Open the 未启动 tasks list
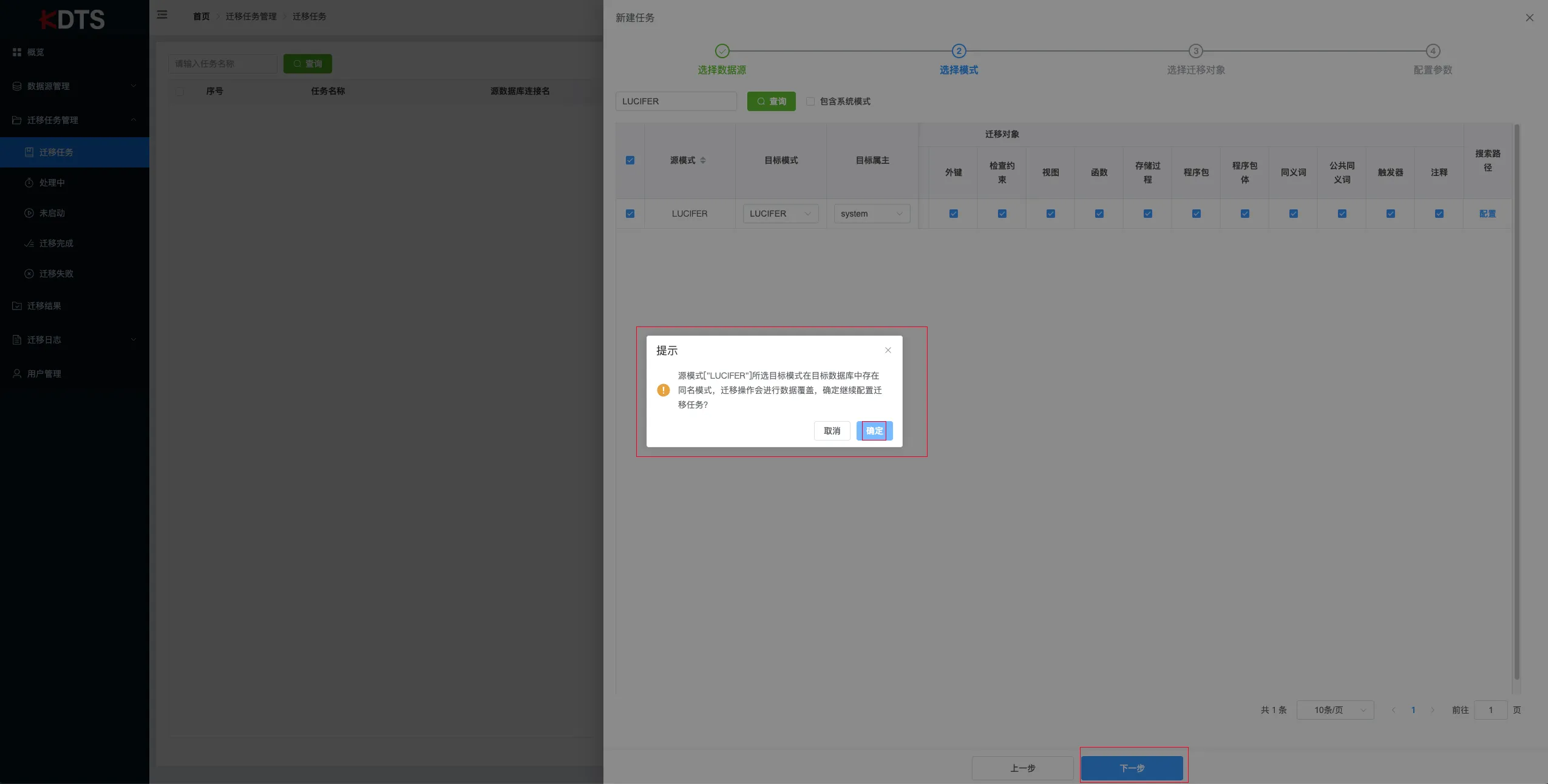The height and width of the screenshot is (784, 1548). (53, 212)
